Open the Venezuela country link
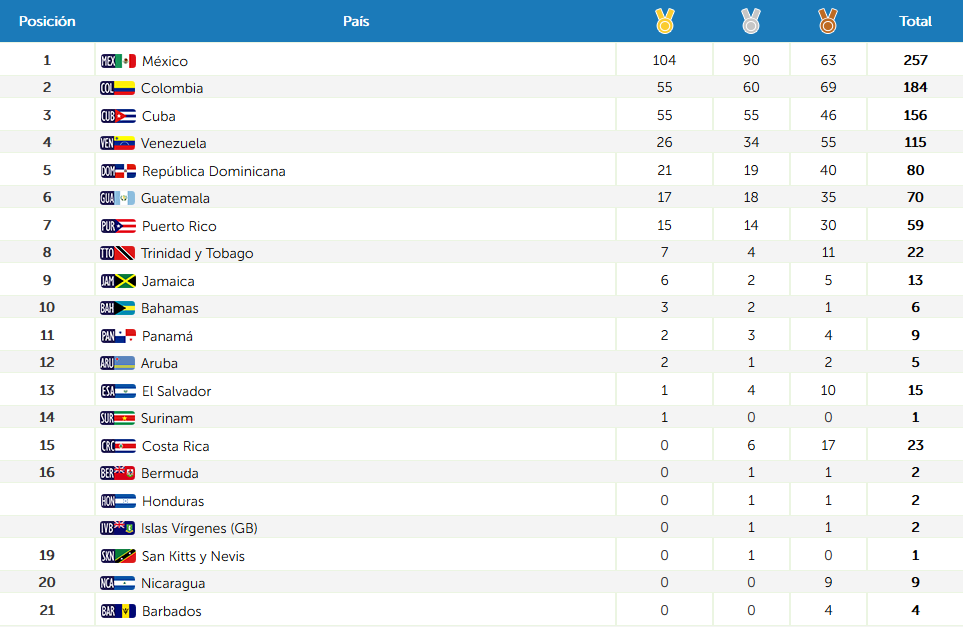The image size is (963, 627). (x=174, y=143)
